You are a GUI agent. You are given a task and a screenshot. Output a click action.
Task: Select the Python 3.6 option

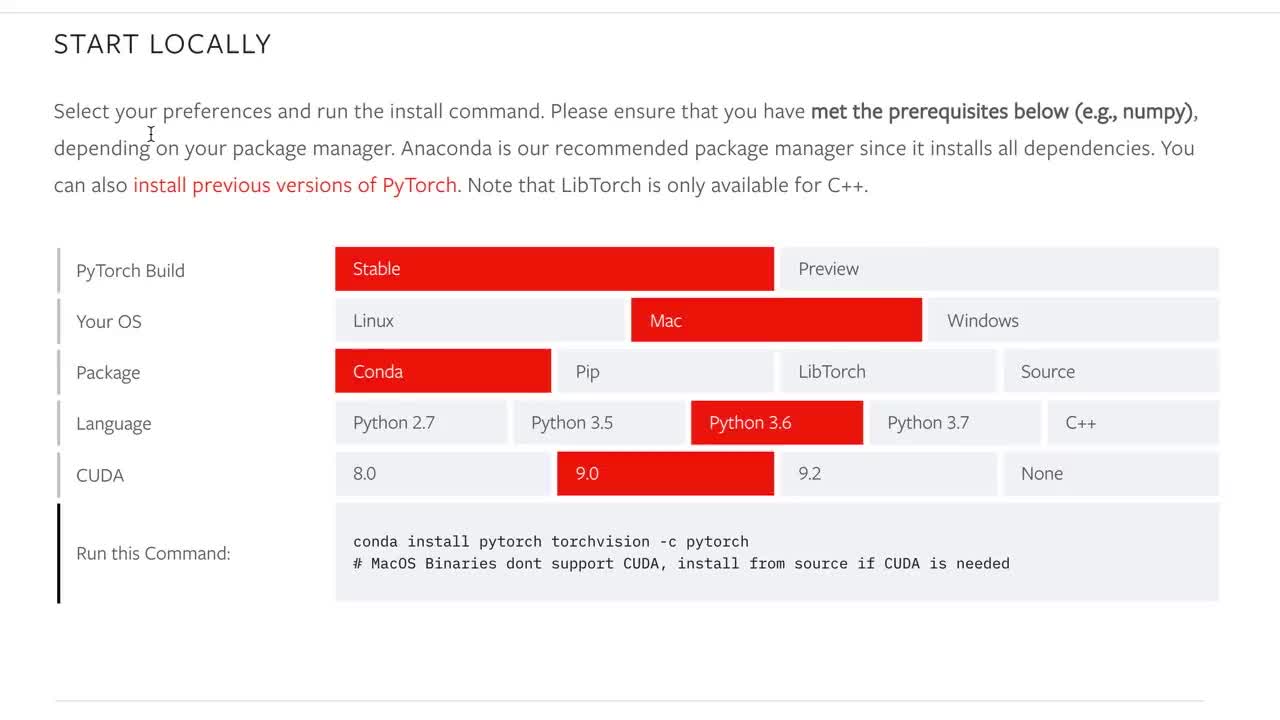tap(777, 423)
